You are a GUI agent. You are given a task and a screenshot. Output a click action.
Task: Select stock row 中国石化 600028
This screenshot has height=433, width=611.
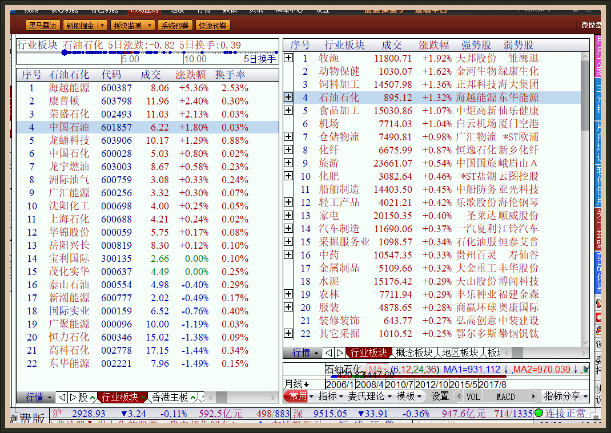[x=148, y=154]
